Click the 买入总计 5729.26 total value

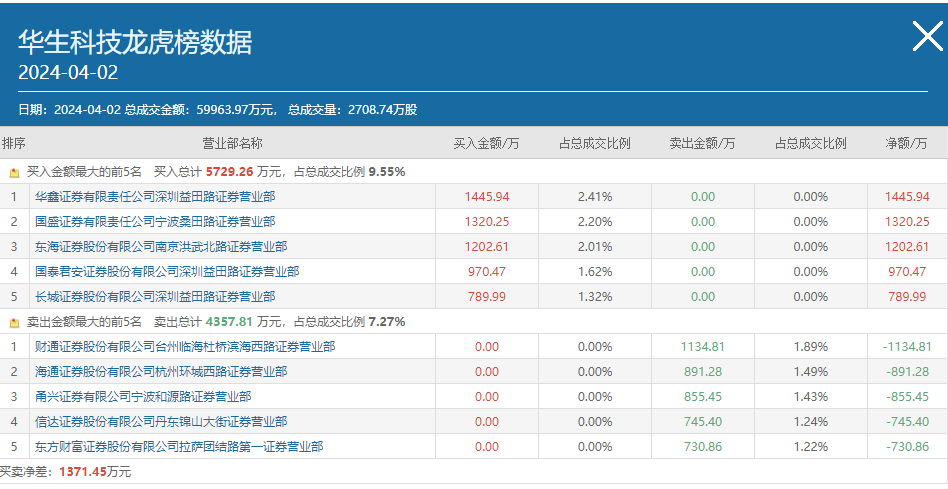[229, 172]
